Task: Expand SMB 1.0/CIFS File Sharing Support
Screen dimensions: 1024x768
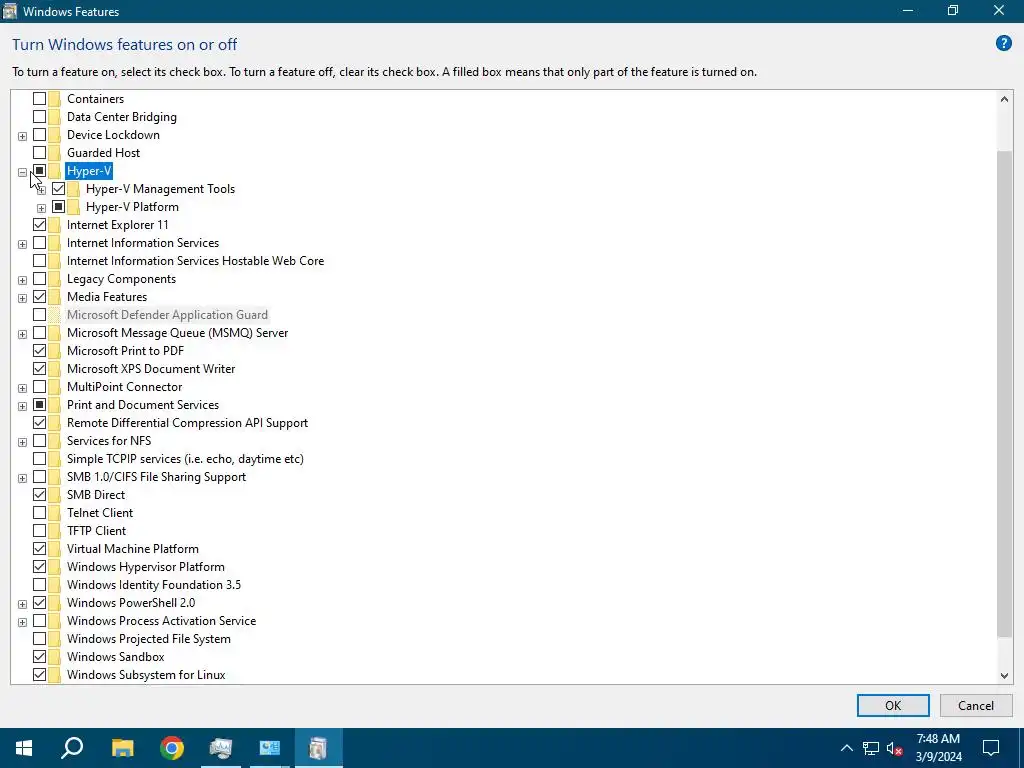Action: pyautogui.click(x=22, y=478)
